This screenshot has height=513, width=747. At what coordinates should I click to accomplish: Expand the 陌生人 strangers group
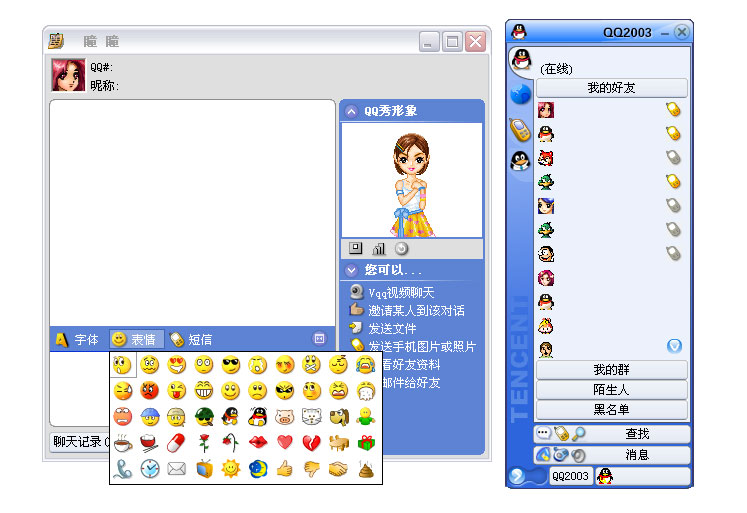click(612, 390)
